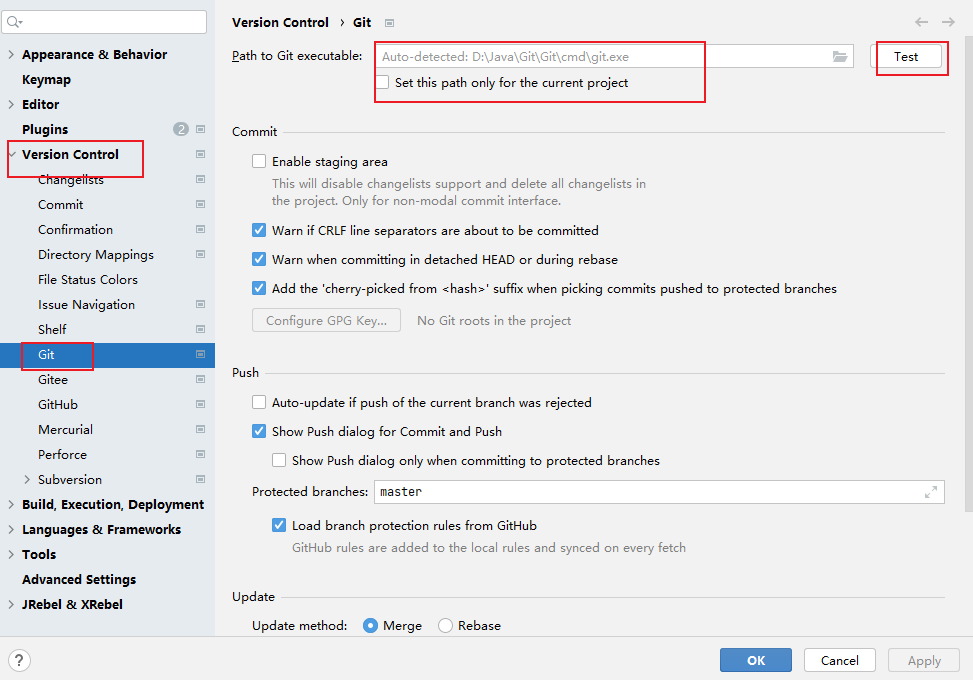The height and width of the screenshot is (680, 973).
Task: Click the project-level settings icon beside Git breadcrumb
Action: [x=390, y=23]
